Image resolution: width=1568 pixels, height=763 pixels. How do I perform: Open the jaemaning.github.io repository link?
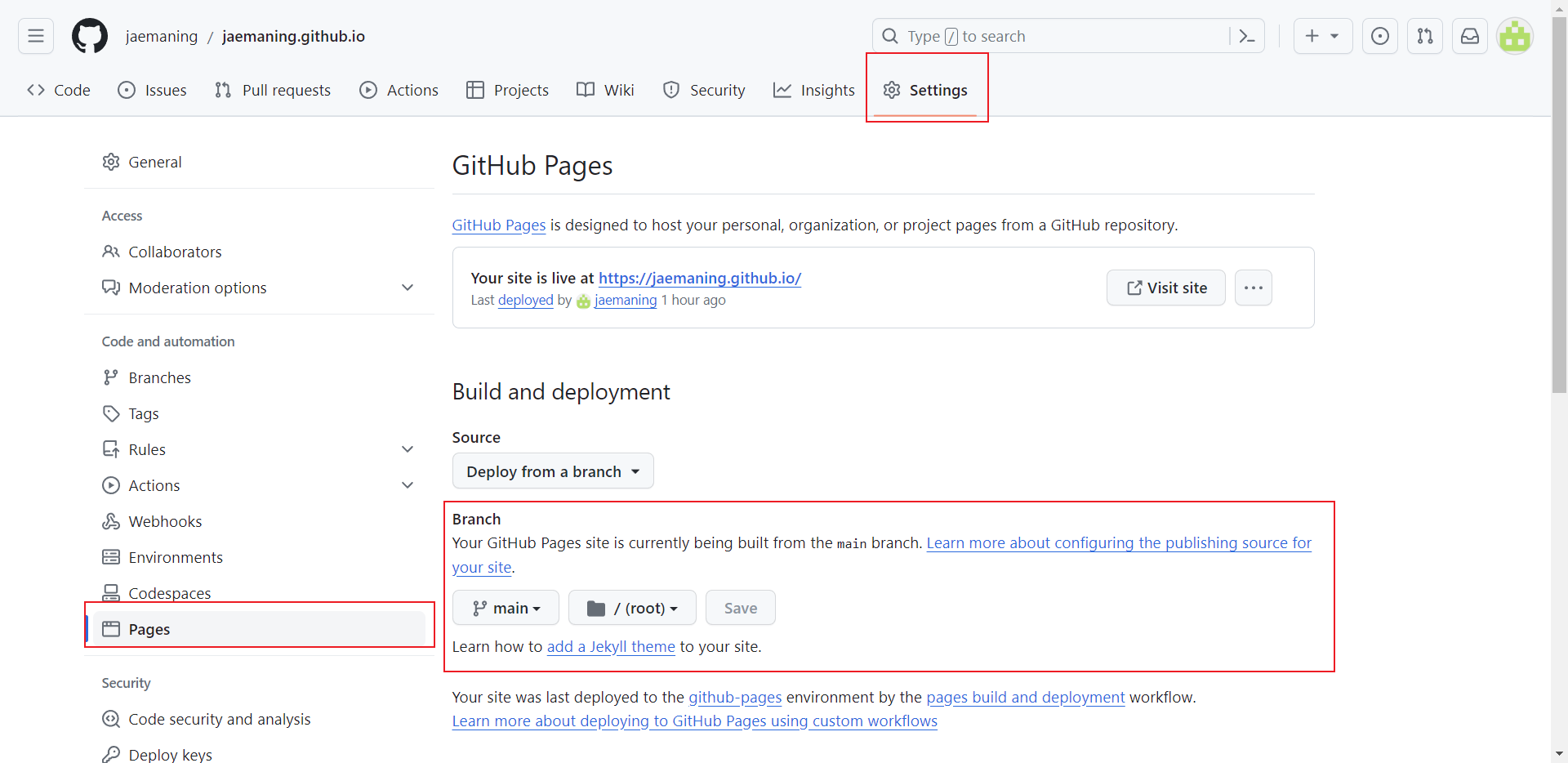coord(294,36)
